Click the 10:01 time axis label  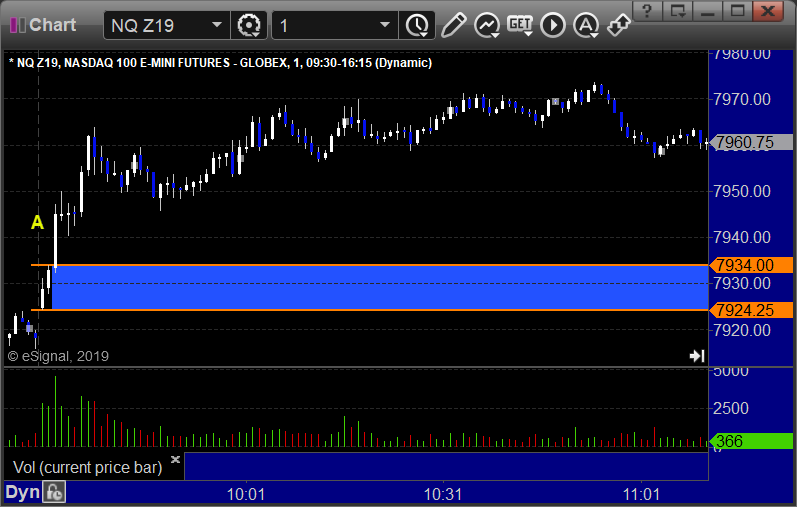(x=246, y=494)
